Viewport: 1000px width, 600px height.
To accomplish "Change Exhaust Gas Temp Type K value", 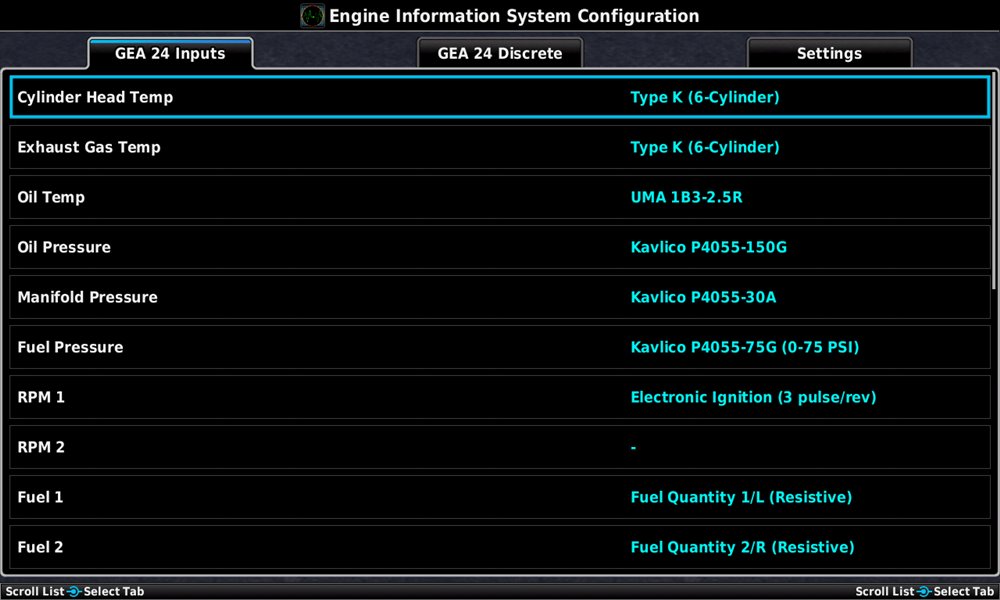I will tap(705, 147).
